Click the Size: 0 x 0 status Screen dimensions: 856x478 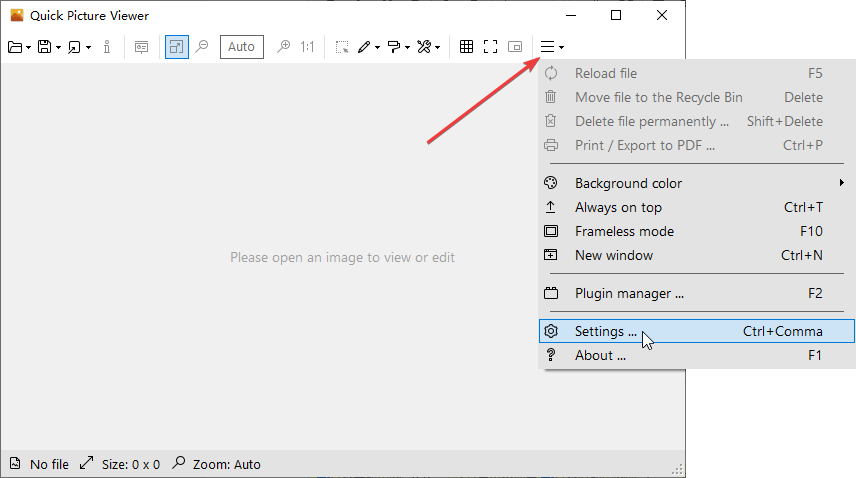pyautogui.click(x=120, y=464)
